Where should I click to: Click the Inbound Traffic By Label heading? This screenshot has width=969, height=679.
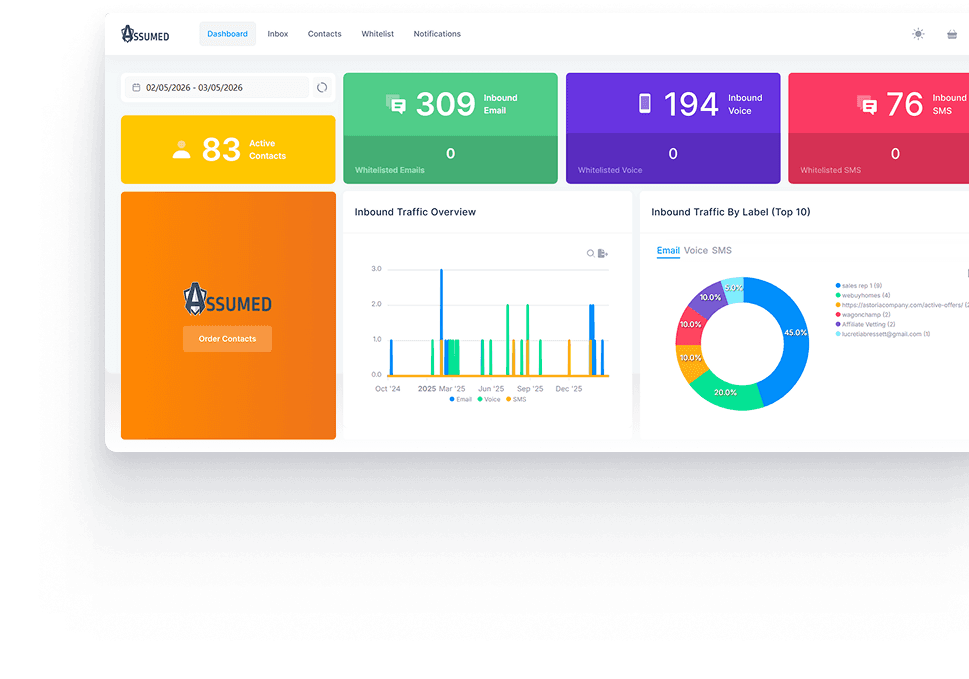(x=730, y=212)
